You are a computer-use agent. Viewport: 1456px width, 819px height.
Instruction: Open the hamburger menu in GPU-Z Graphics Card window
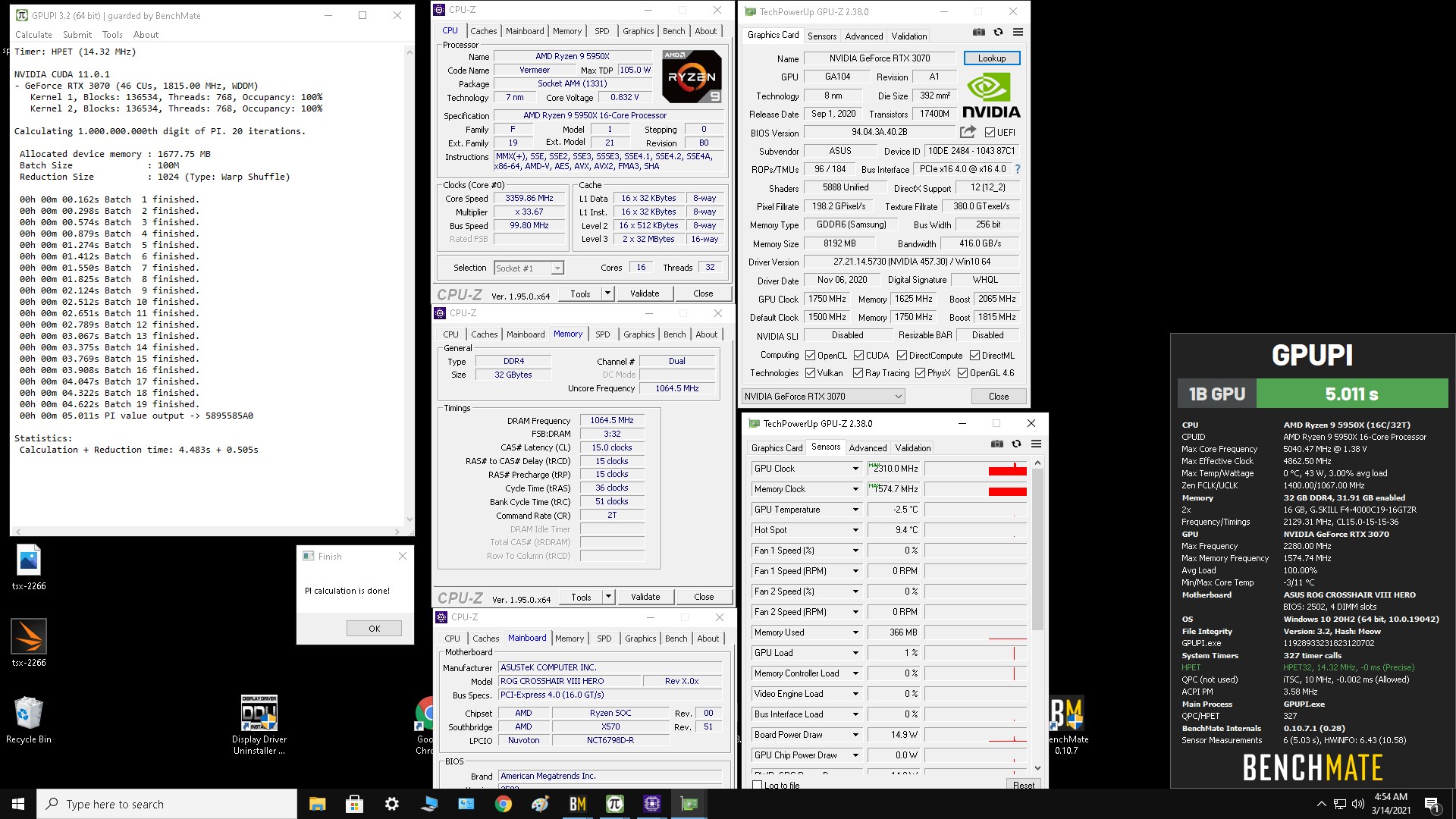coord(1018,32)
